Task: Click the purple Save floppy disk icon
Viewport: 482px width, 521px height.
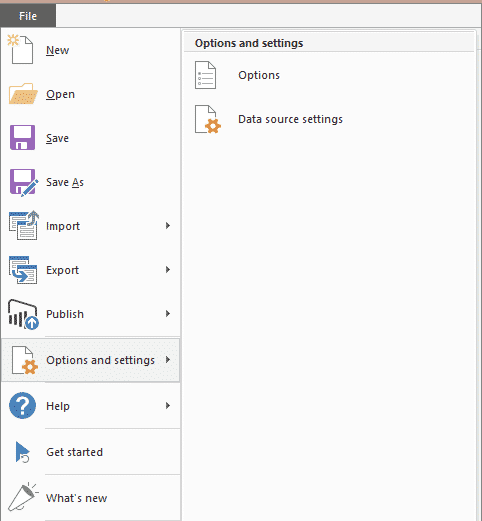Action: (x=22, y=138)
